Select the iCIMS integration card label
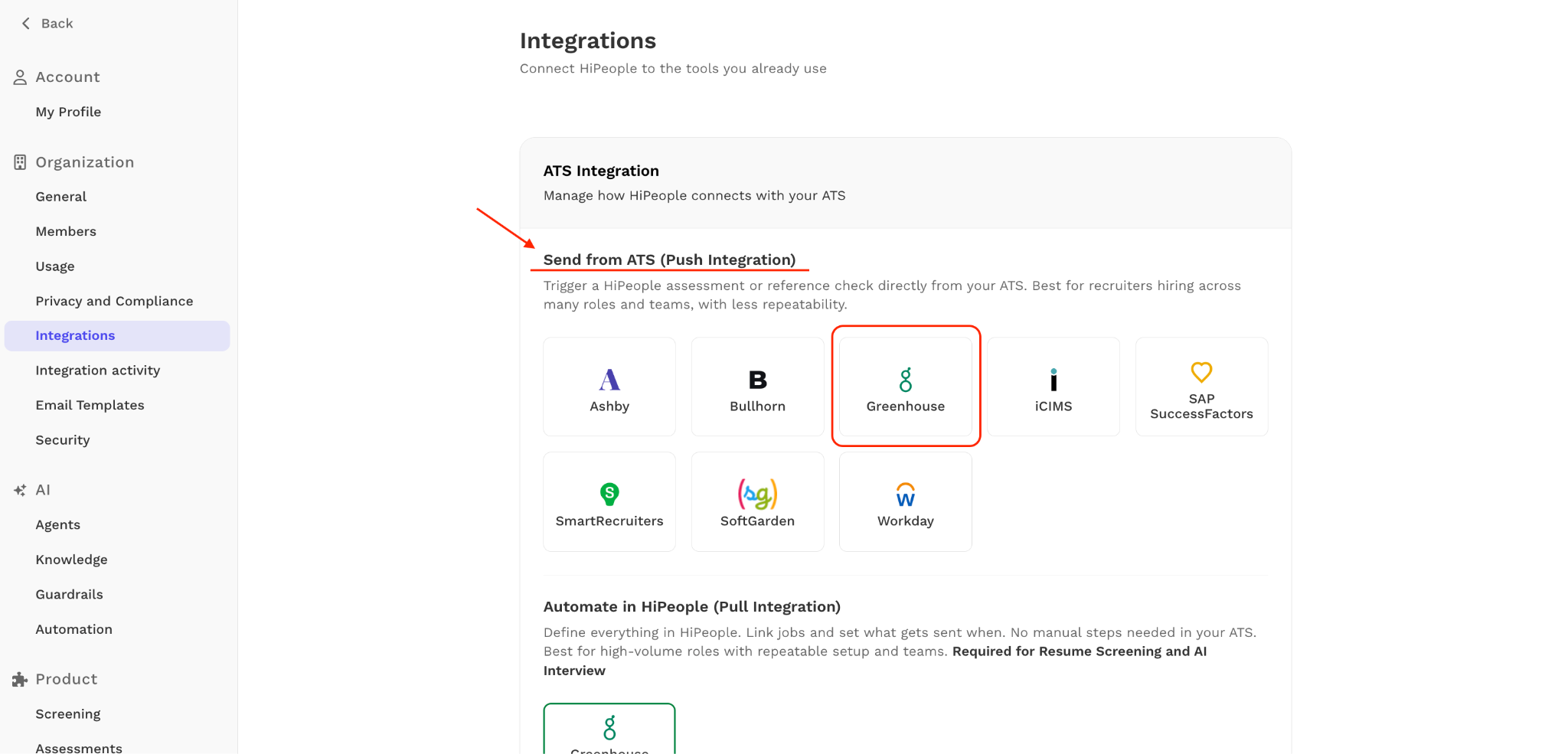 coord(1053,406)
